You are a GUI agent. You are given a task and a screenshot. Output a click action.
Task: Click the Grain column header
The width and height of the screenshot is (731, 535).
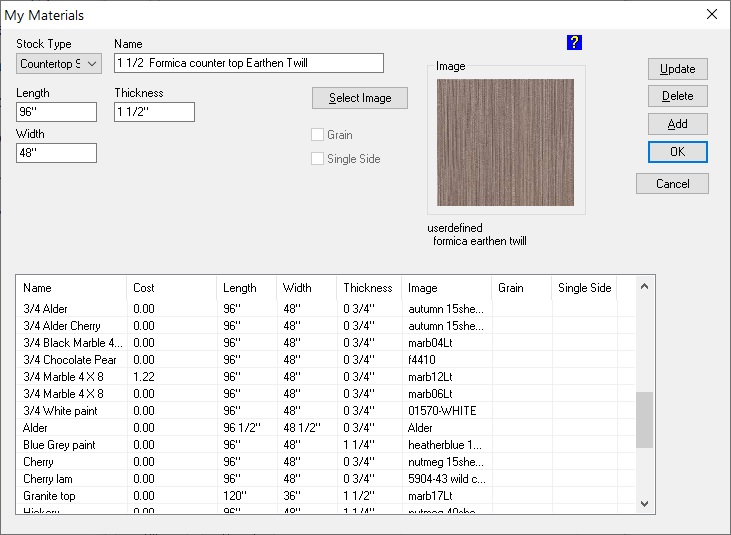(x=522, y=288)
